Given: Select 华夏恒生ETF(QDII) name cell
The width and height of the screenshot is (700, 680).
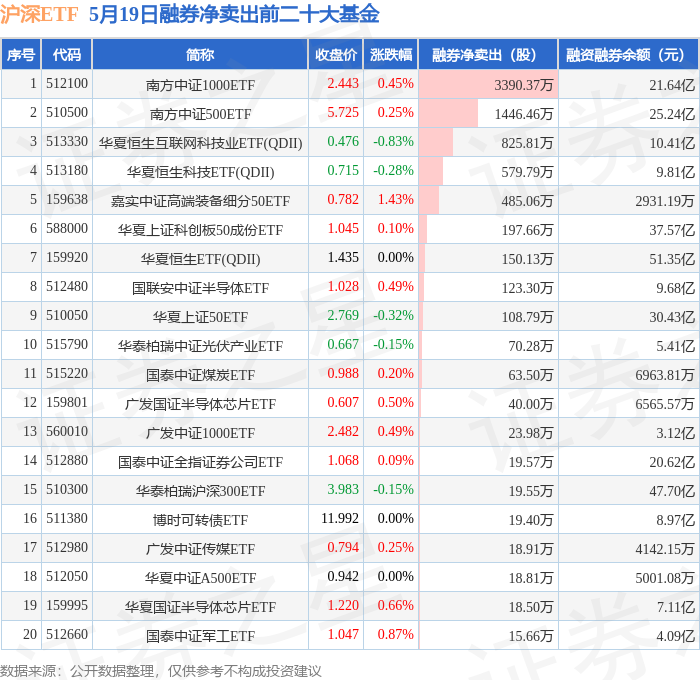Looking at the screenshot, I should (x=200, y=259).
